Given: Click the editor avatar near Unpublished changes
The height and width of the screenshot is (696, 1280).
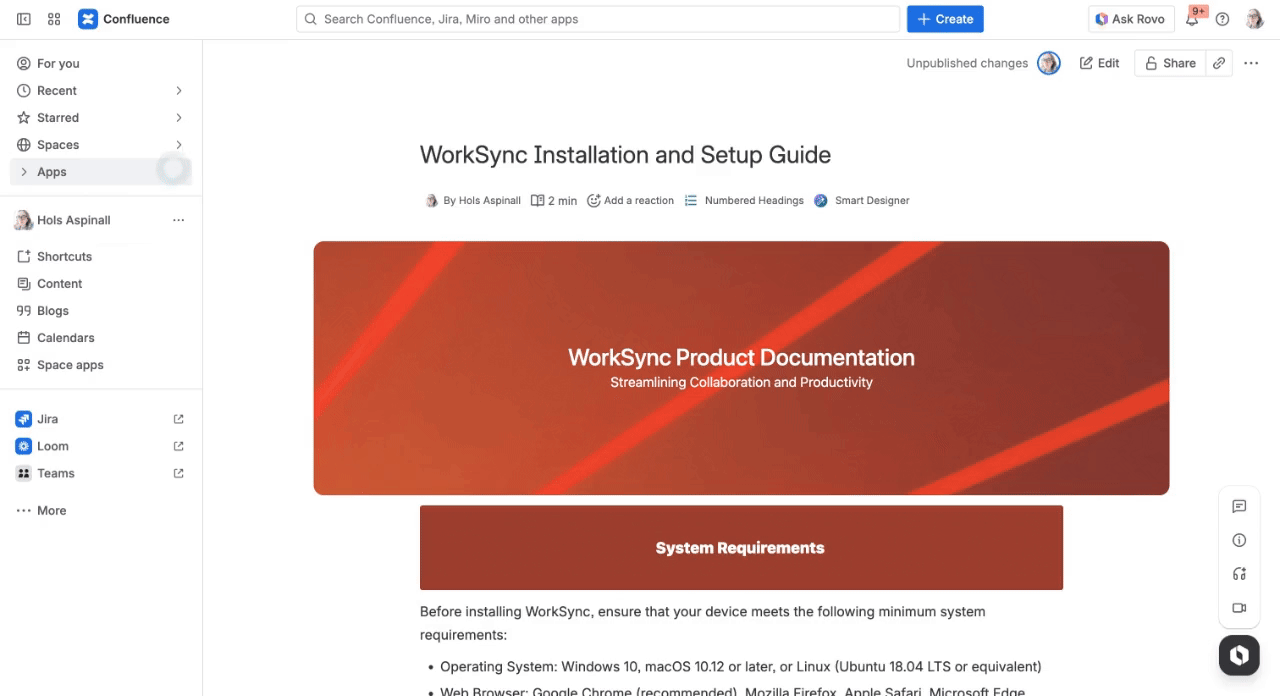Looking at the screenshot, I should coord(1048,63).
